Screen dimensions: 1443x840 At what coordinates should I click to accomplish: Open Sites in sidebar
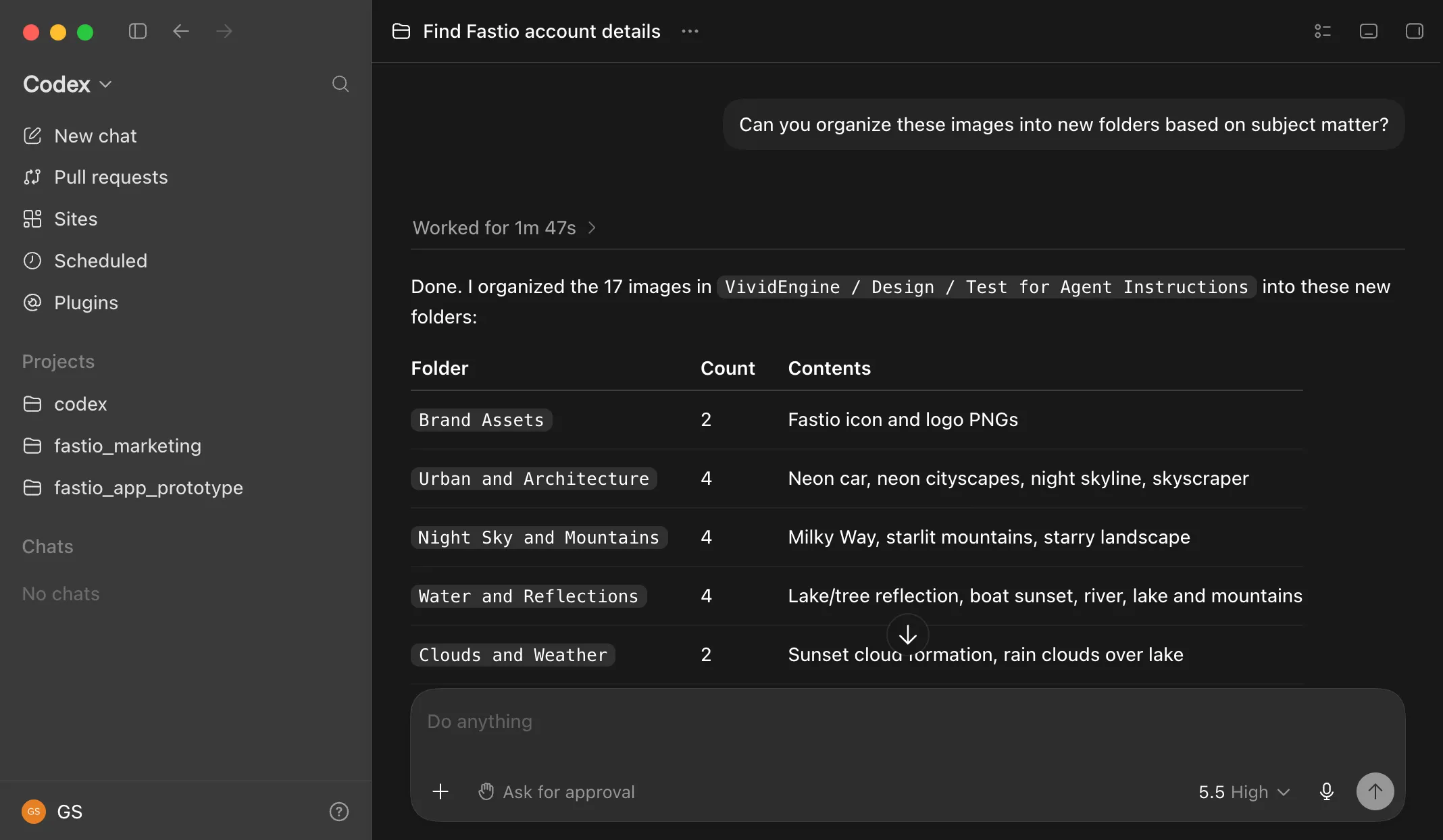(185, 219)
